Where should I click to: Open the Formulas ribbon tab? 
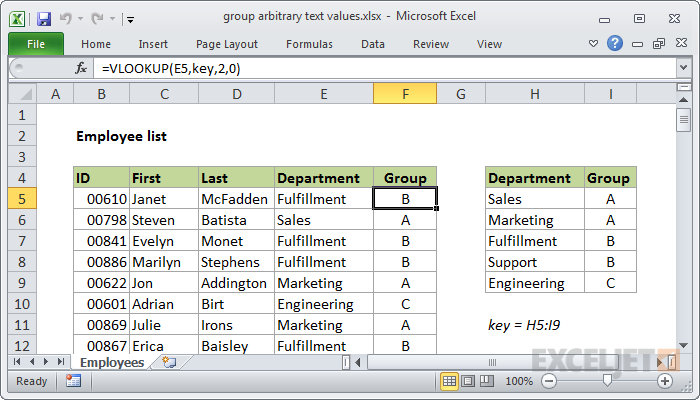point(309,44)
